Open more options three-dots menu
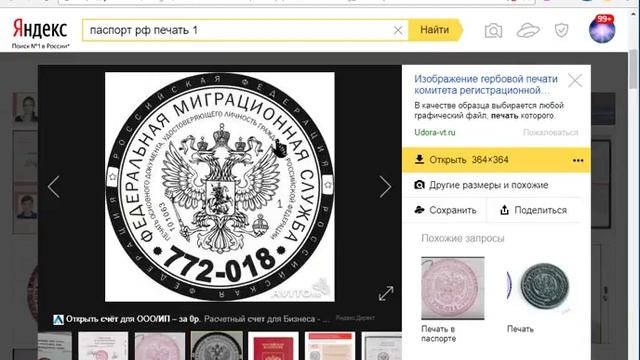The image size is (640, 360). pos(578,160)
